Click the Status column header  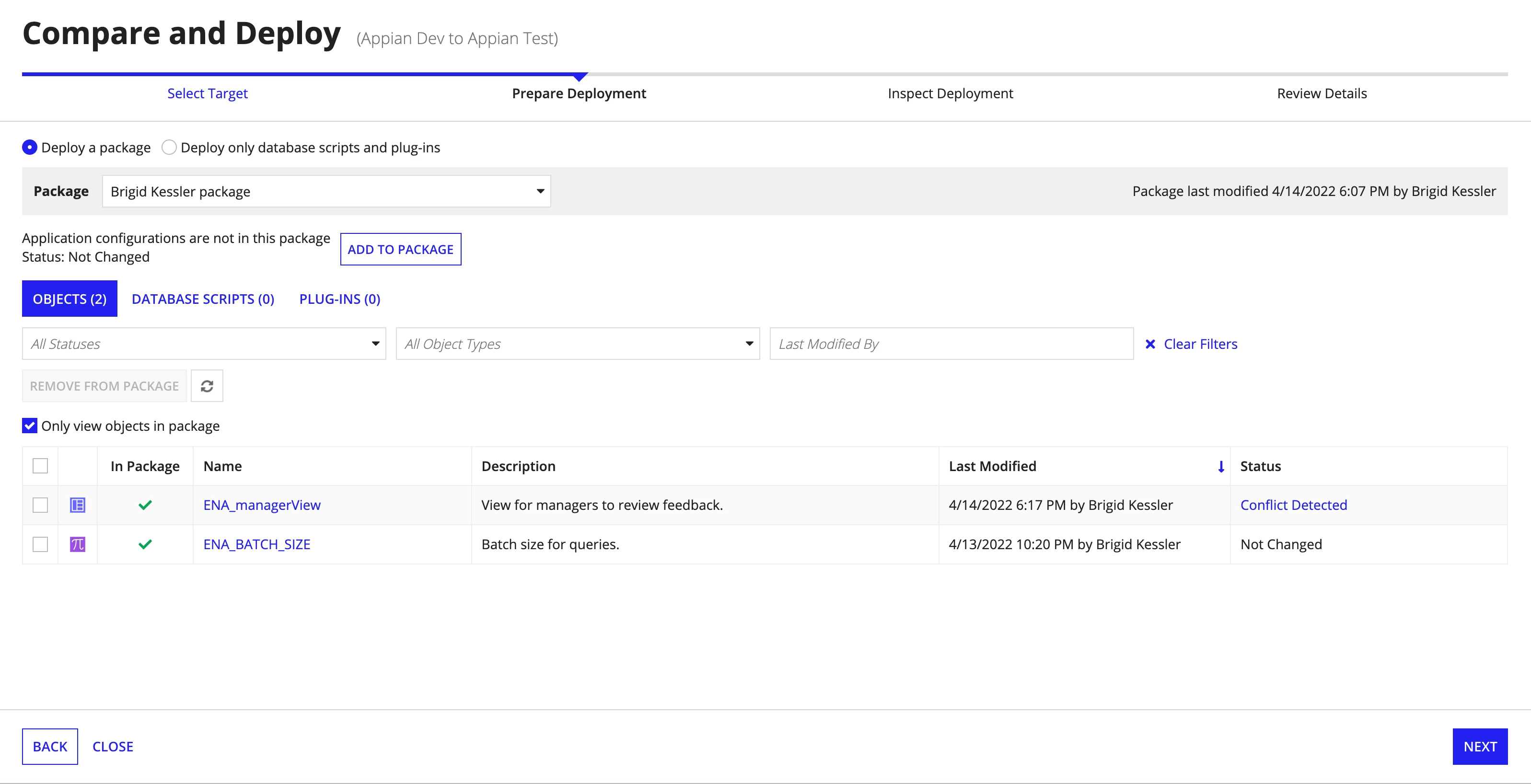point(1261,467)
